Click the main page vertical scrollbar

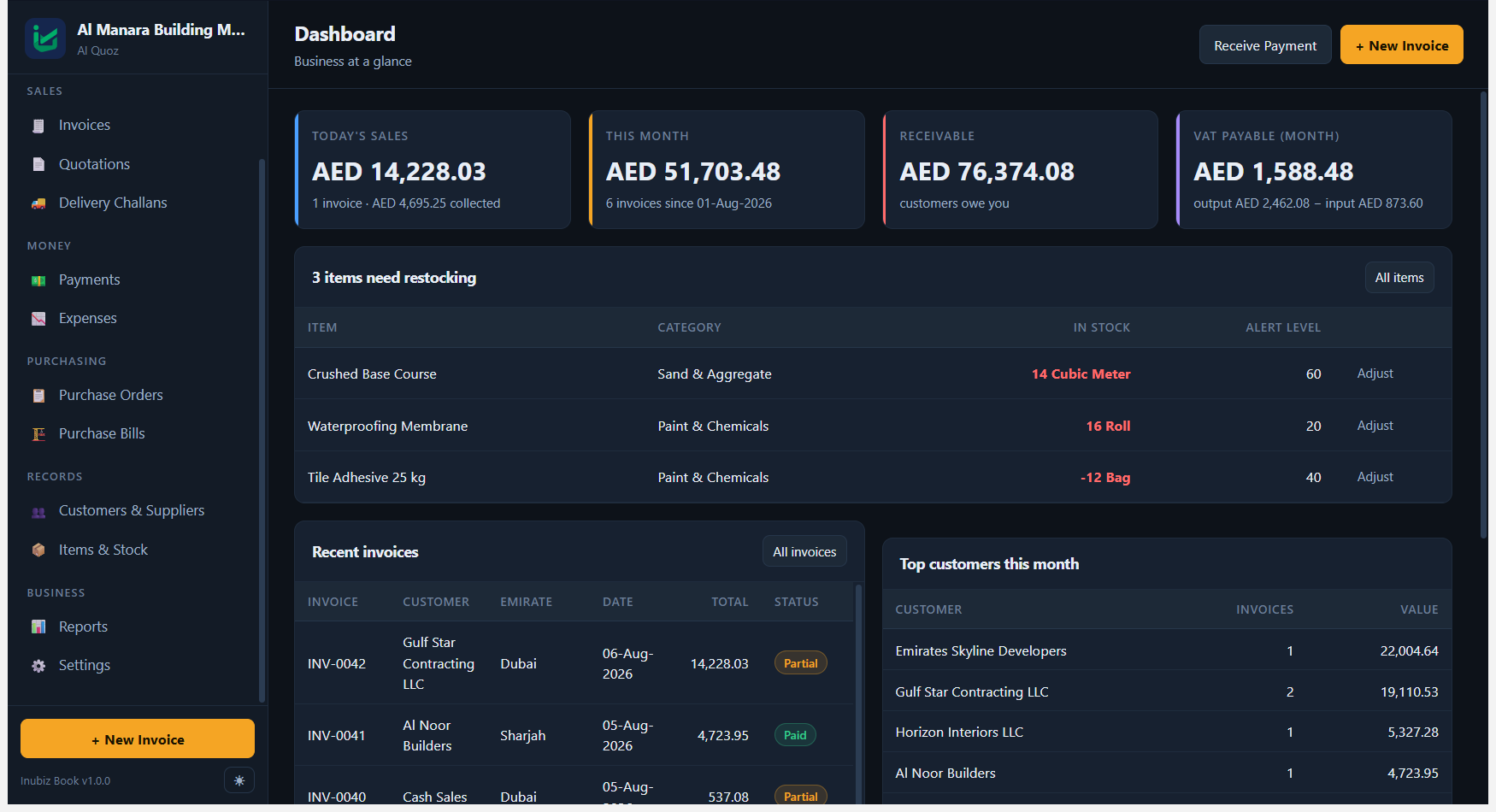pos(1483,315)
